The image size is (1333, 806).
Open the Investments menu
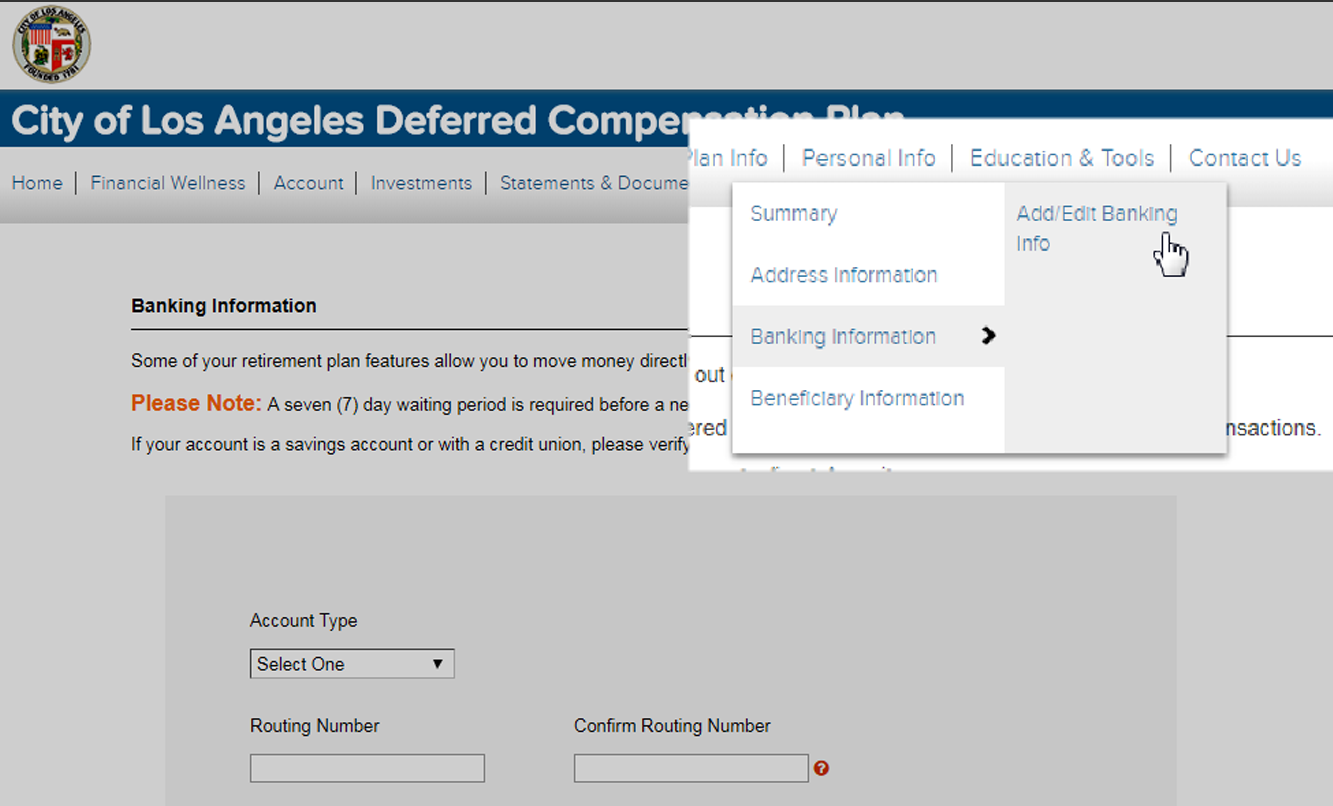pos(421,183)
